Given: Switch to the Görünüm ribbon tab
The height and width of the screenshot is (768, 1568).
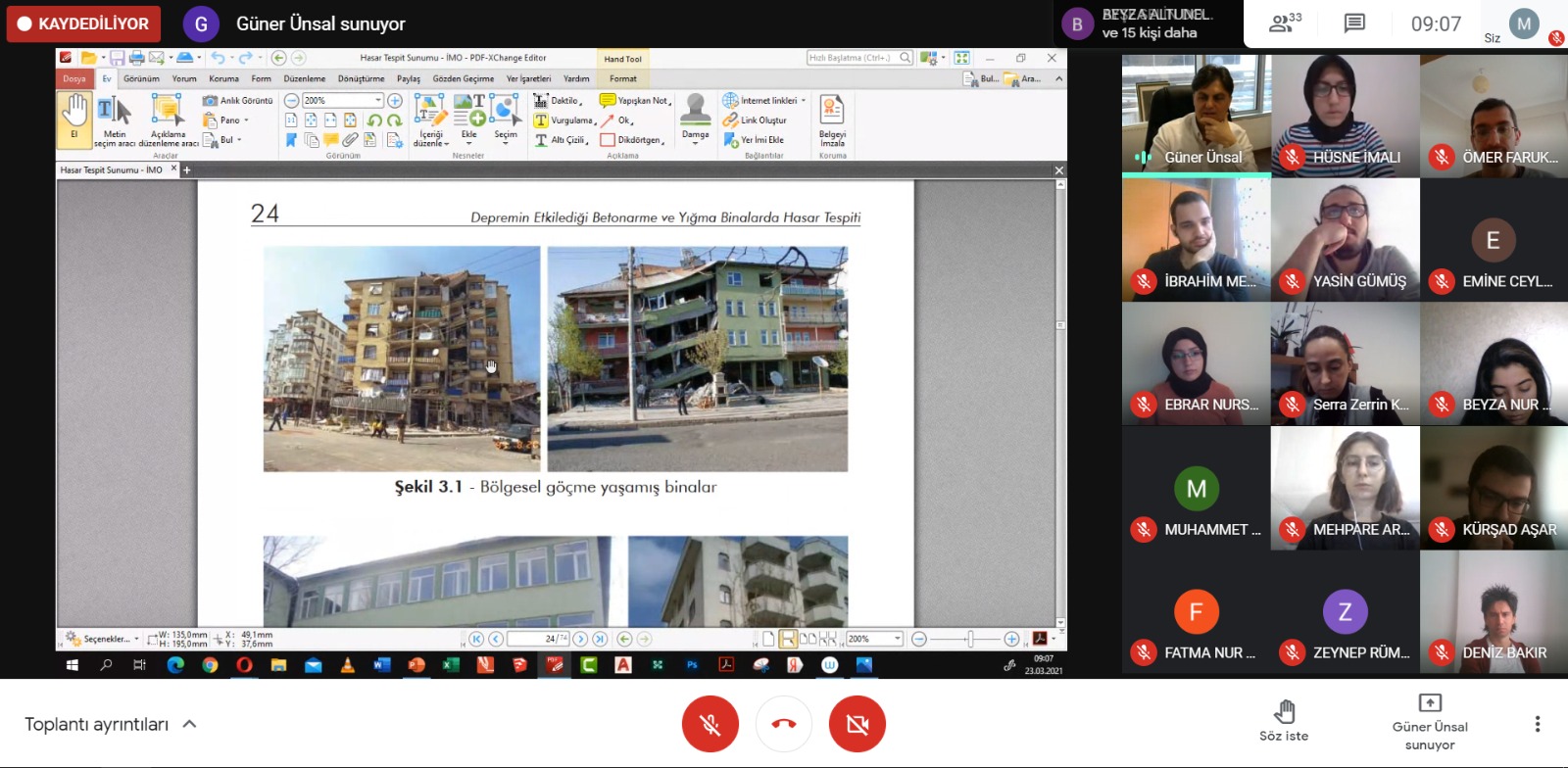Looking at the screenshot, I should [141, 78].
